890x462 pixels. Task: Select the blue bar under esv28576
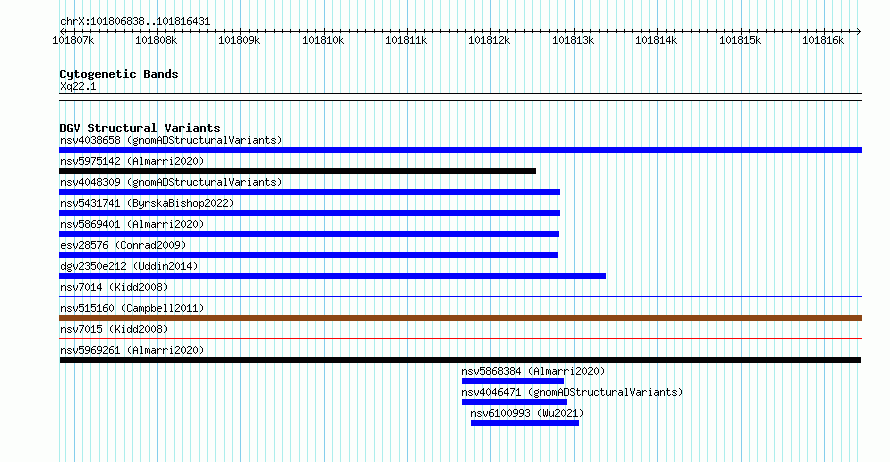(308, 255)
